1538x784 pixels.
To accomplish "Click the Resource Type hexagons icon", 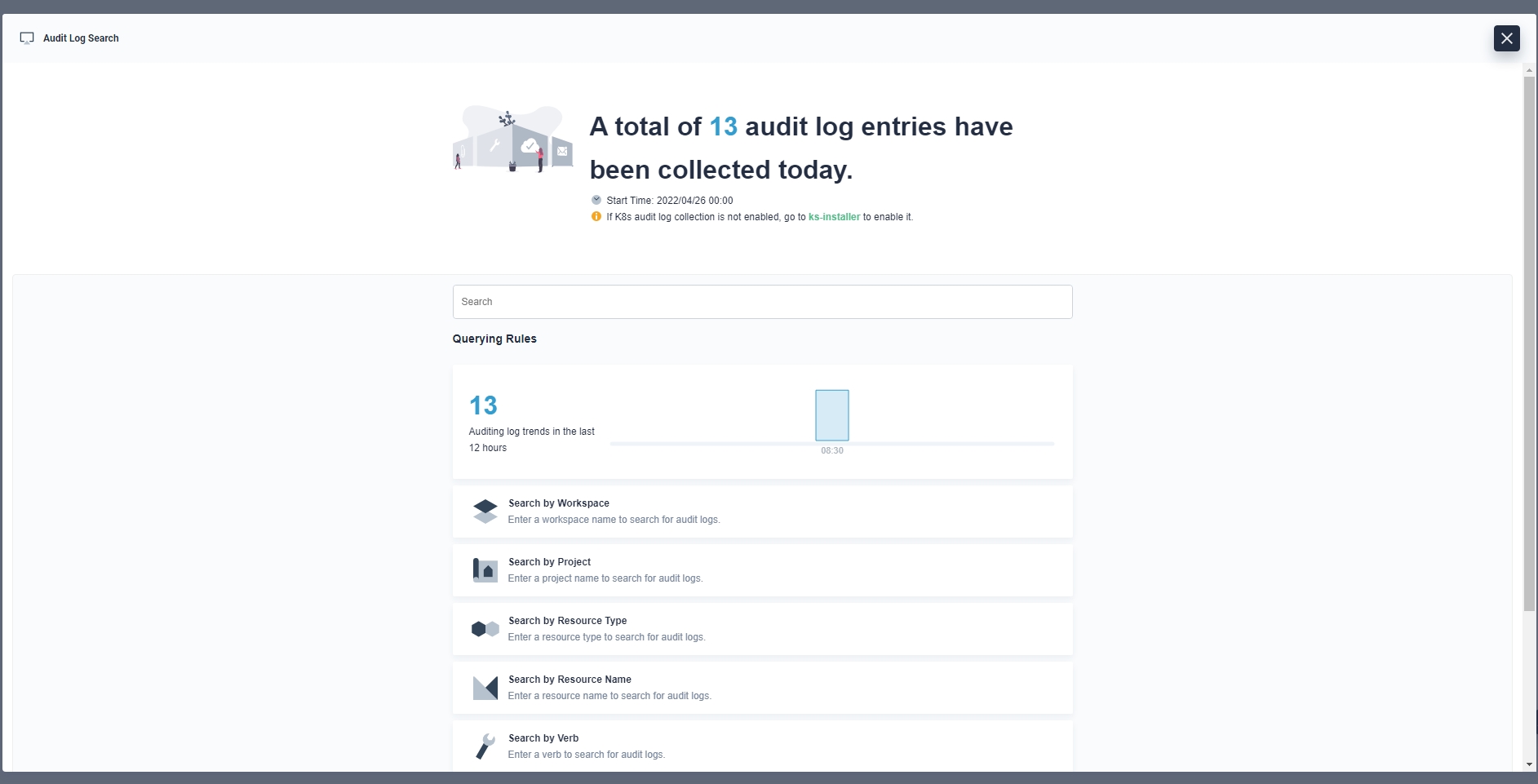I will 485,629.
